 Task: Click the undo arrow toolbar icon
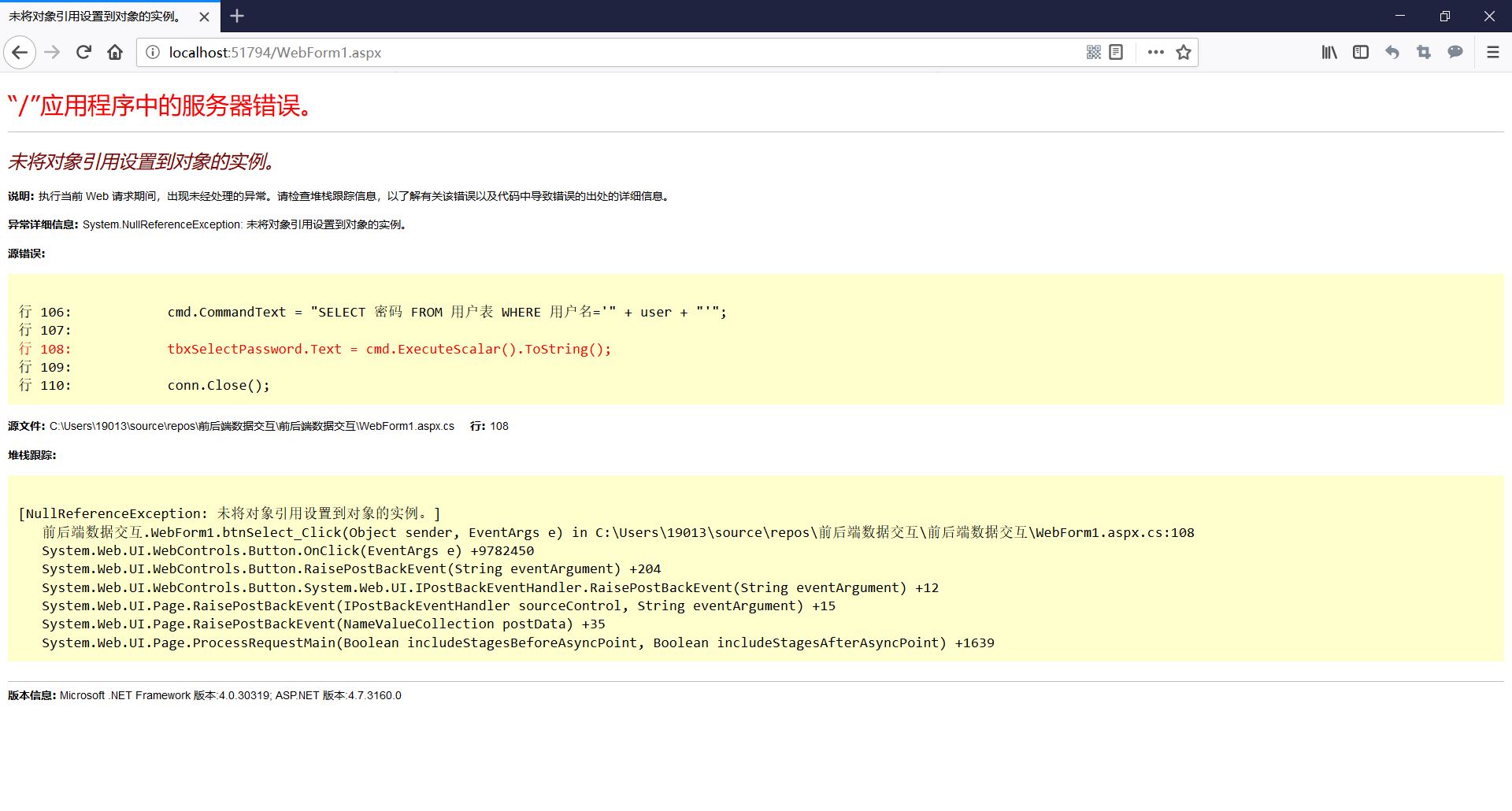tap(1392, 53)
